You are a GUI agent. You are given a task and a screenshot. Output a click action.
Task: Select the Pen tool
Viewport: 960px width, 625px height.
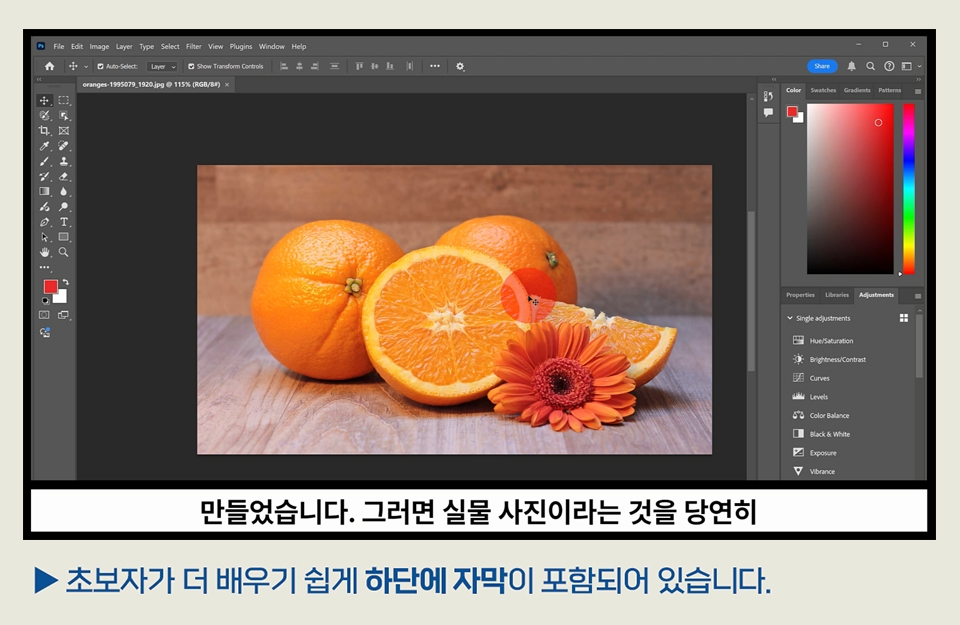point(44,222)
